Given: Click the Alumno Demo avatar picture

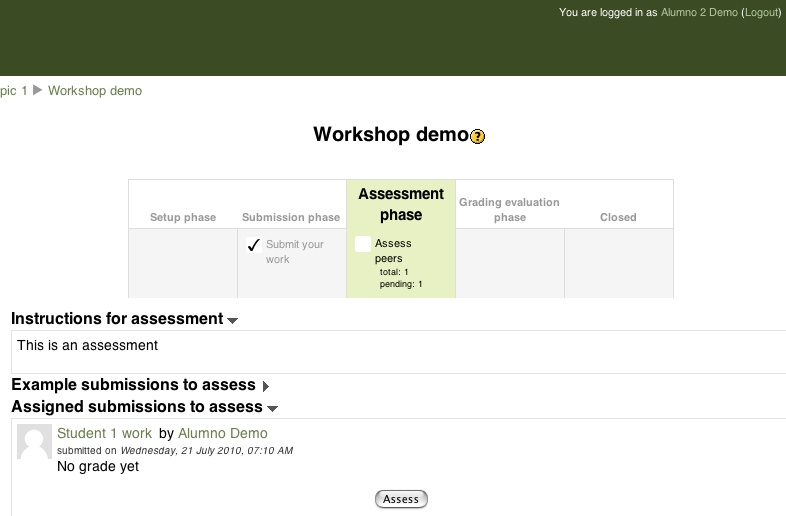Looking at the screenshot, I should 34,441.
